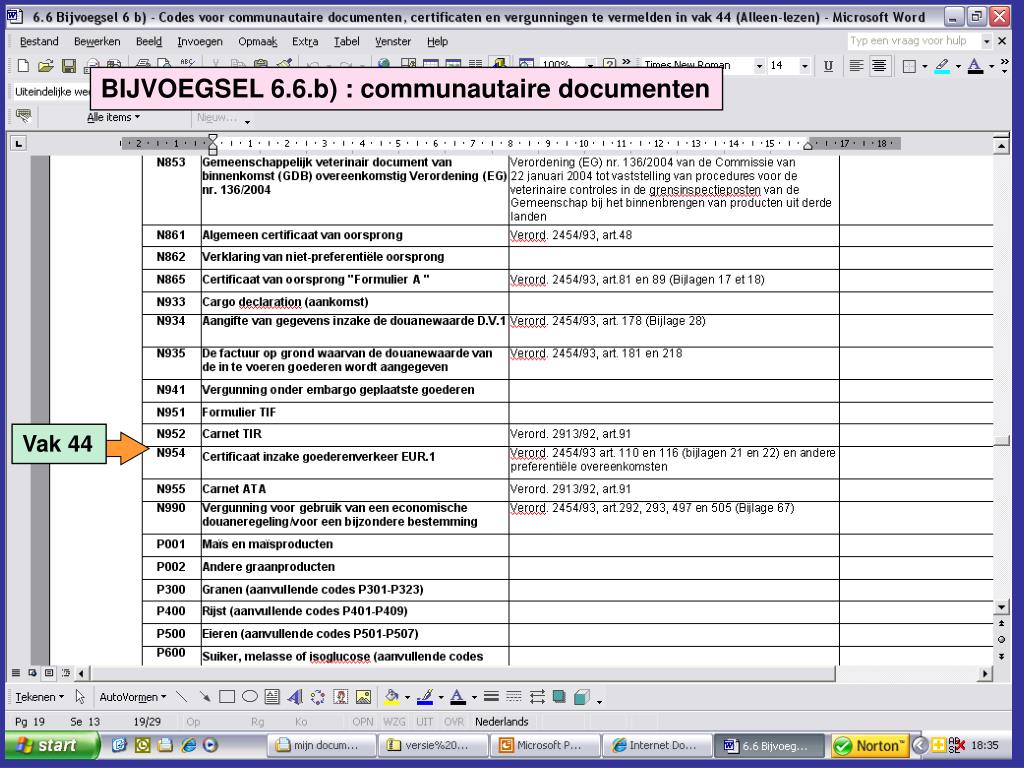Switch to Internet Do... taskbar window
The image size is (1024, 768).
point(658,745)
